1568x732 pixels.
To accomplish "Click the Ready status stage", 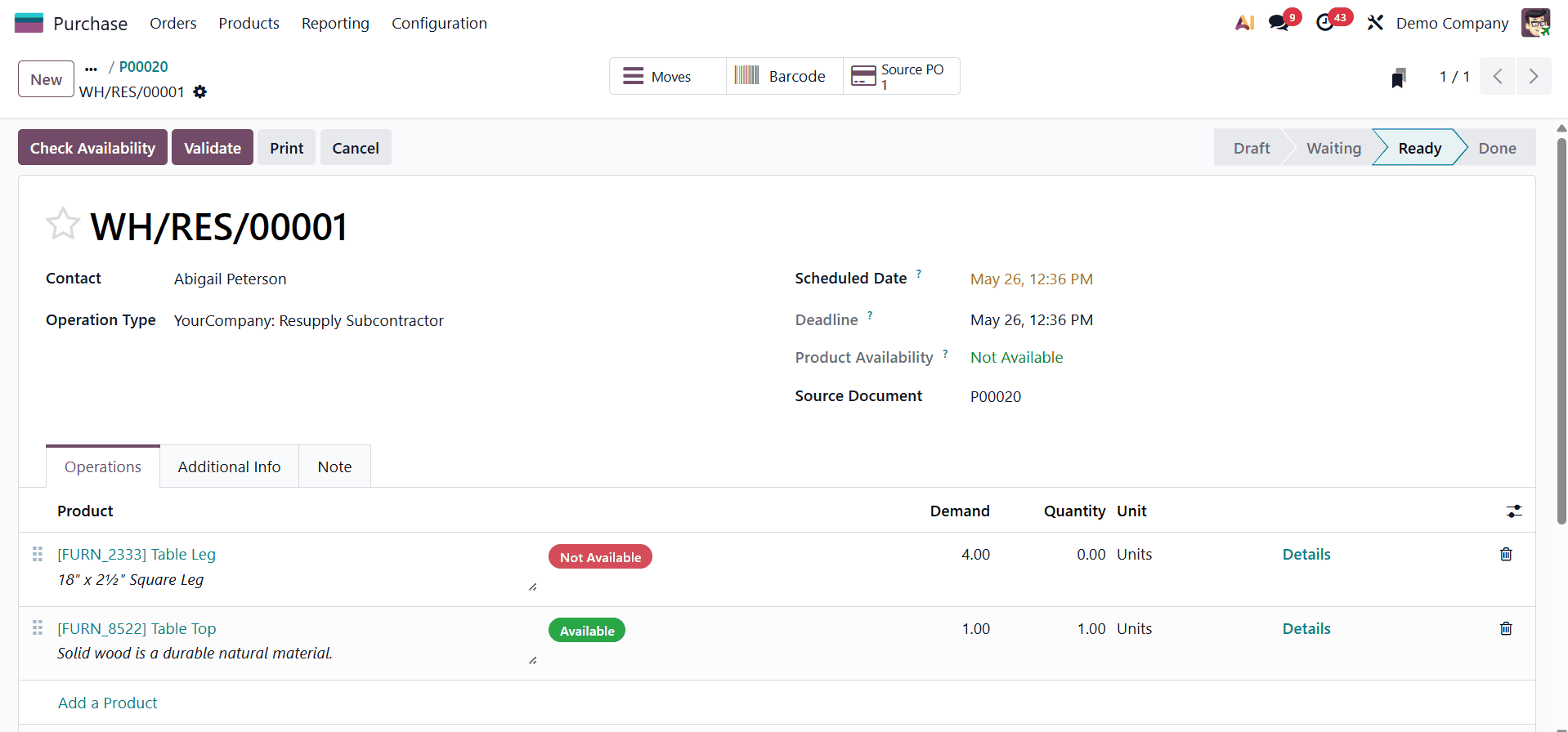I will pyautogui.click(x=1420, y=148).
